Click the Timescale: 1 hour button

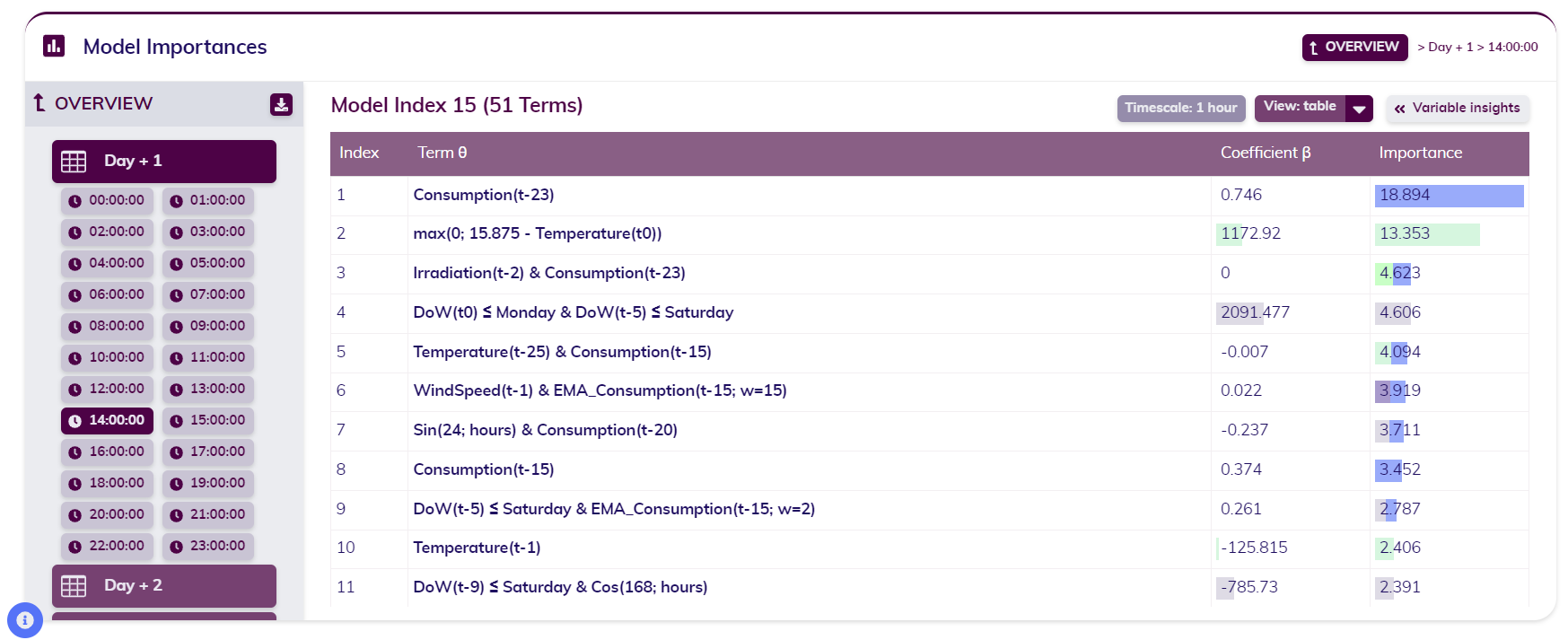[x=1180, y=108]
